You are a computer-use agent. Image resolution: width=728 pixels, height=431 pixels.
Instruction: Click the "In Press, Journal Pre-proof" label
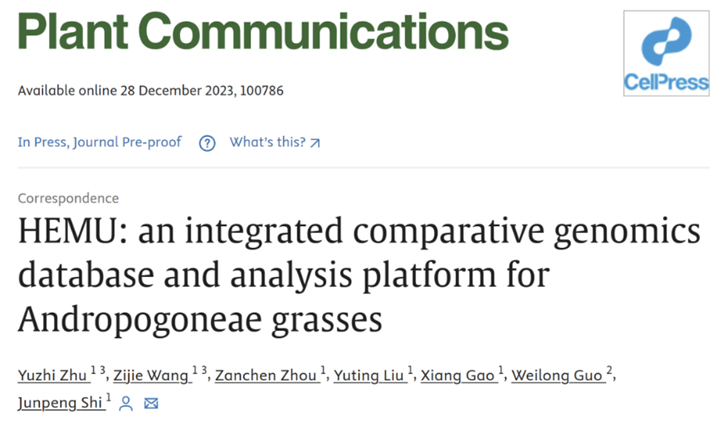click(x=100, y=143)
